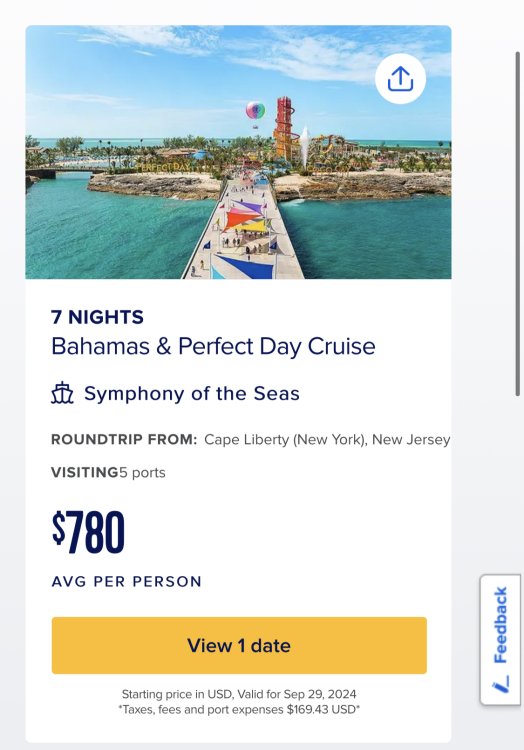Image resolution: width=524 pixels, height=750 pixels.
Task: Click the ship icon beside Symphony of the Seas
Action: (x=63, y=394)
